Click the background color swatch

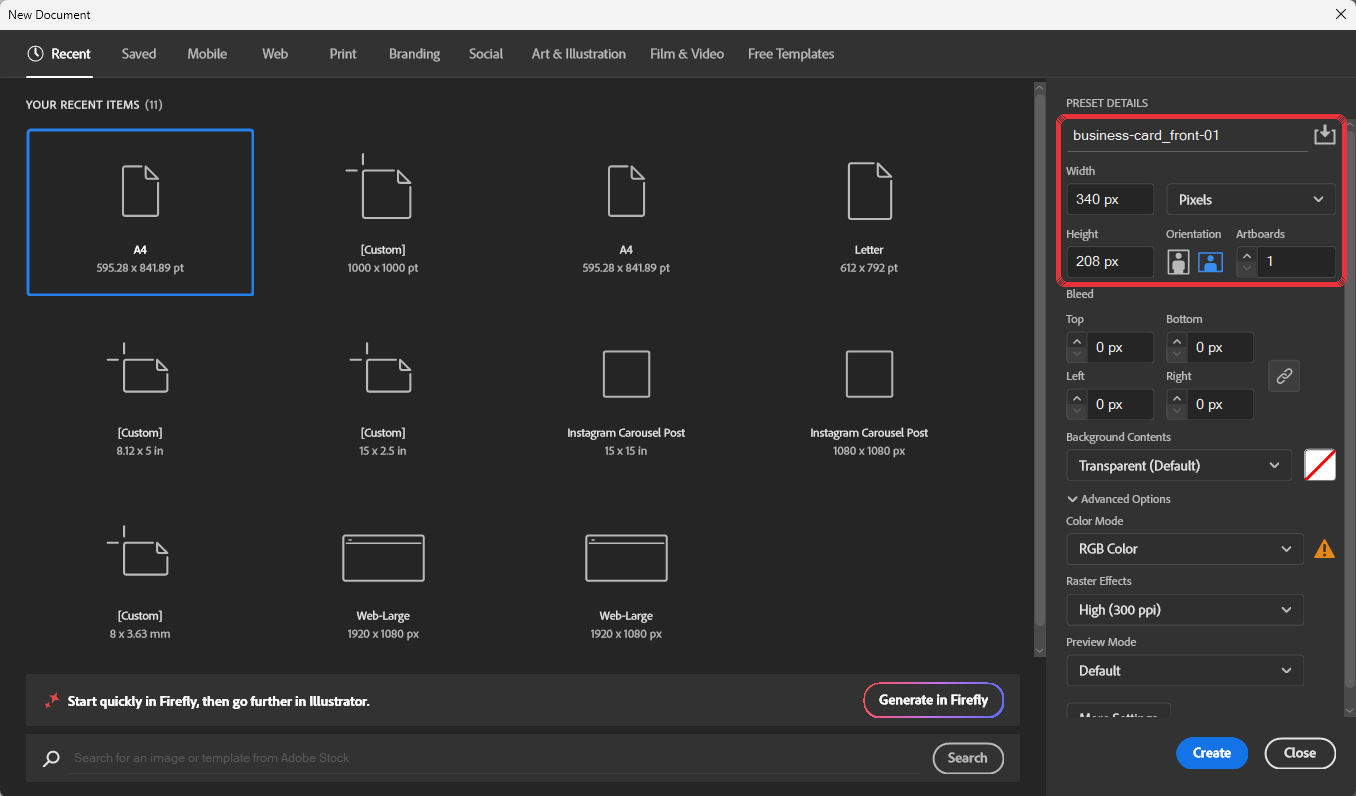tap(1320, 465)
